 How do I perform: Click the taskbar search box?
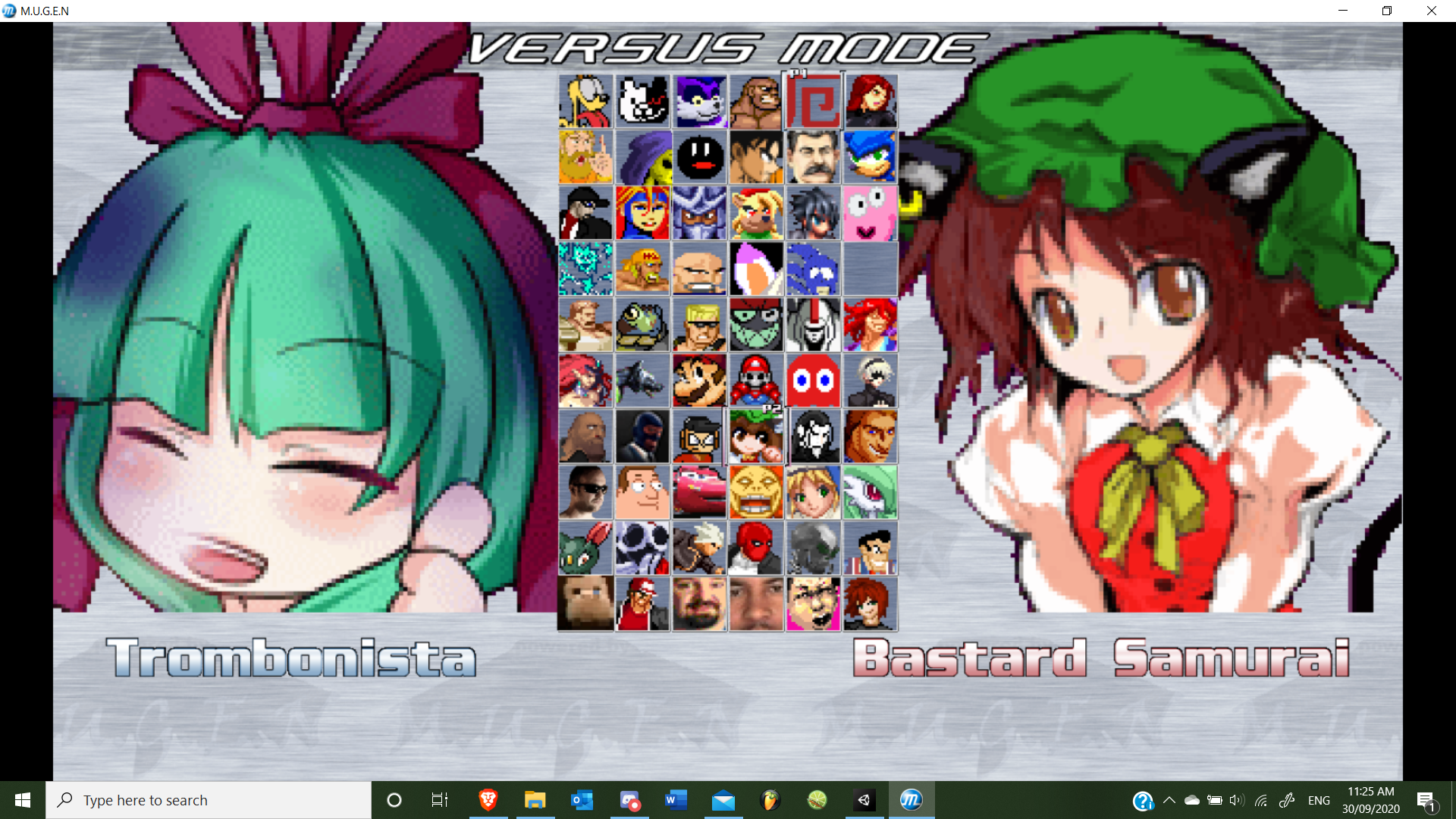(209, 800)
